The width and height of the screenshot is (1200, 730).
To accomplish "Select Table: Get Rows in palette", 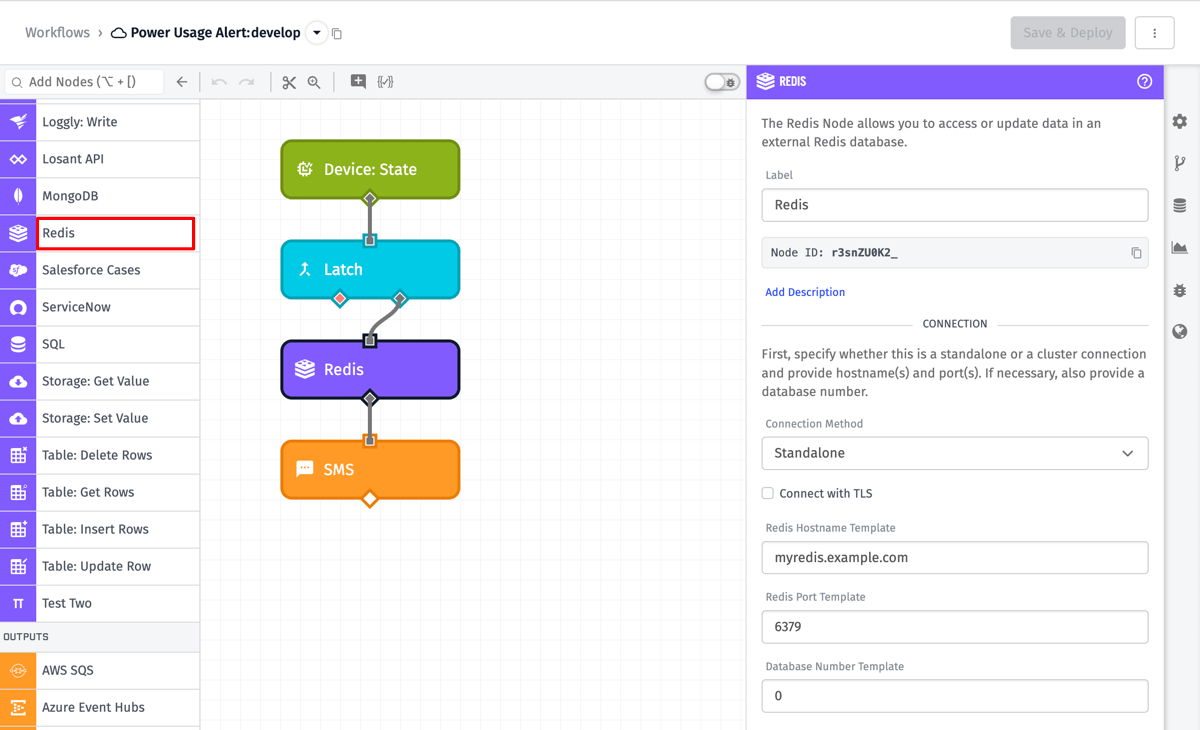I will (x=100, y=492).
